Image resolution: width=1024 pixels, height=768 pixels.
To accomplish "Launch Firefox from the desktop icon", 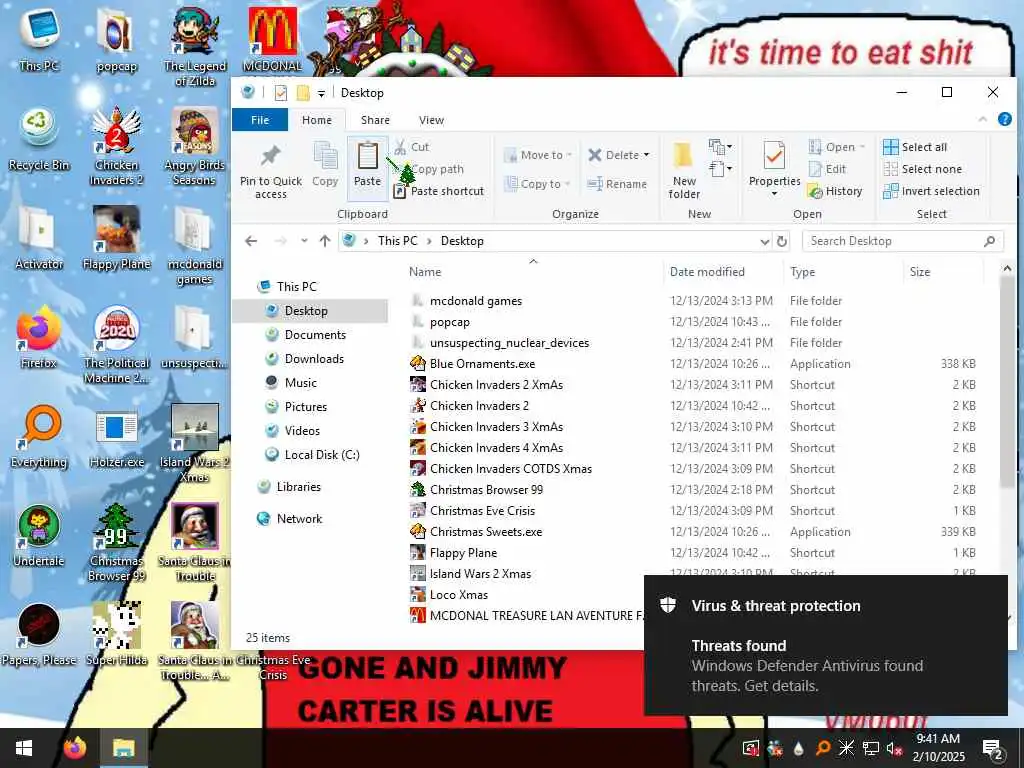I will pyautogui.click(x=39, y=336).
